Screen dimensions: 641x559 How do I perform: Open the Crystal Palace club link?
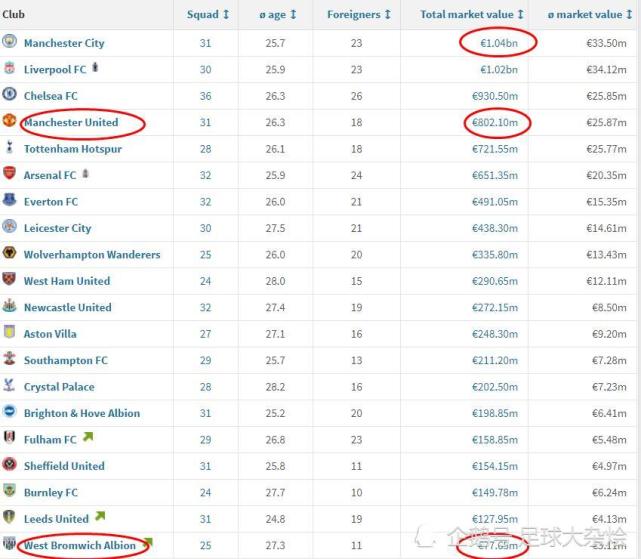pyautogui.click(x=59, y=387)
